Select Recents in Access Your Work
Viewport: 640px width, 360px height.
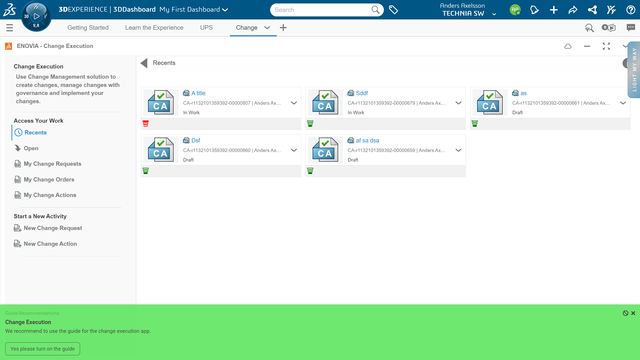point(36,133)
